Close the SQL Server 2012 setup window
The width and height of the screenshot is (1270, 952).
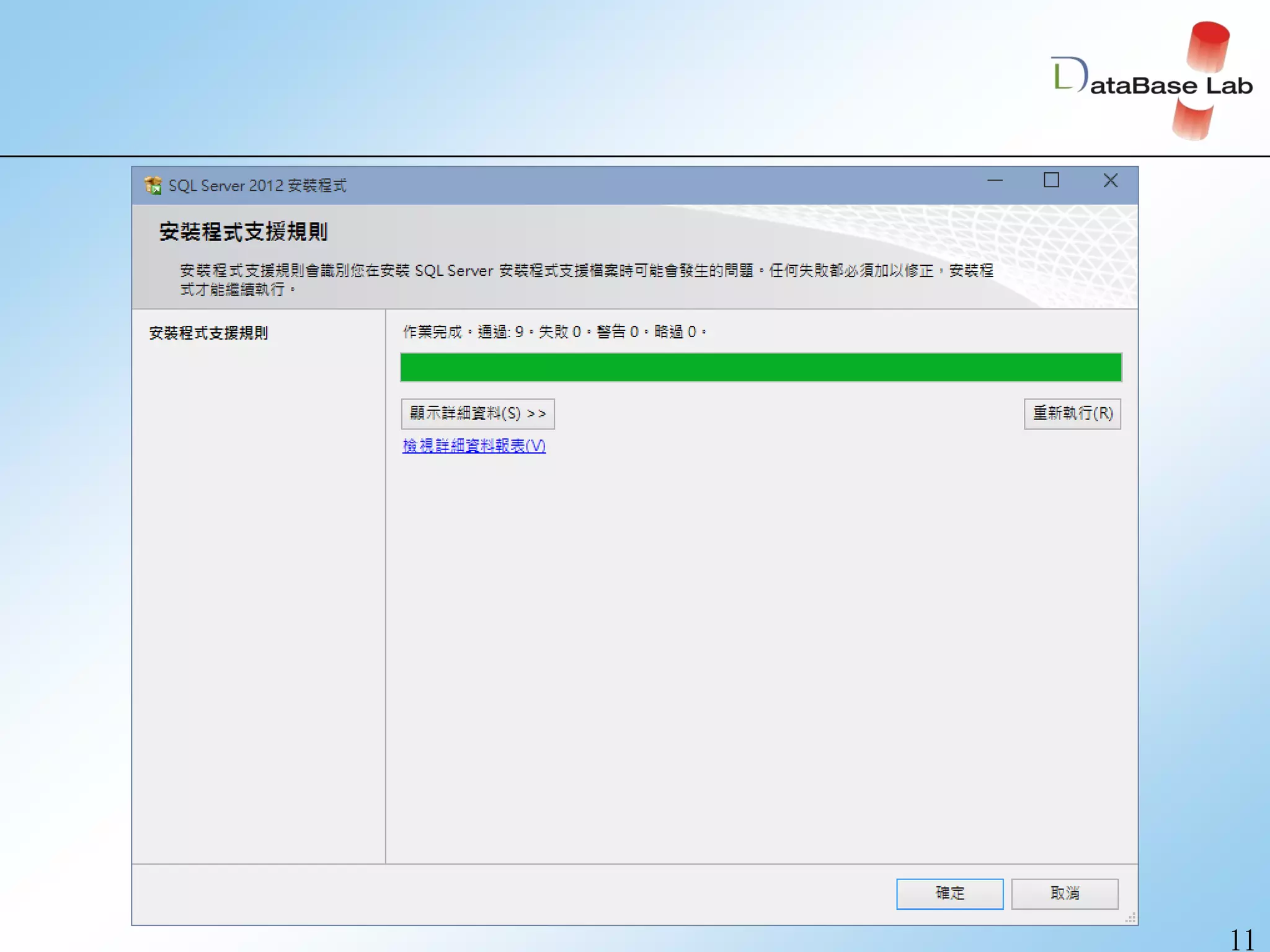1110,181
